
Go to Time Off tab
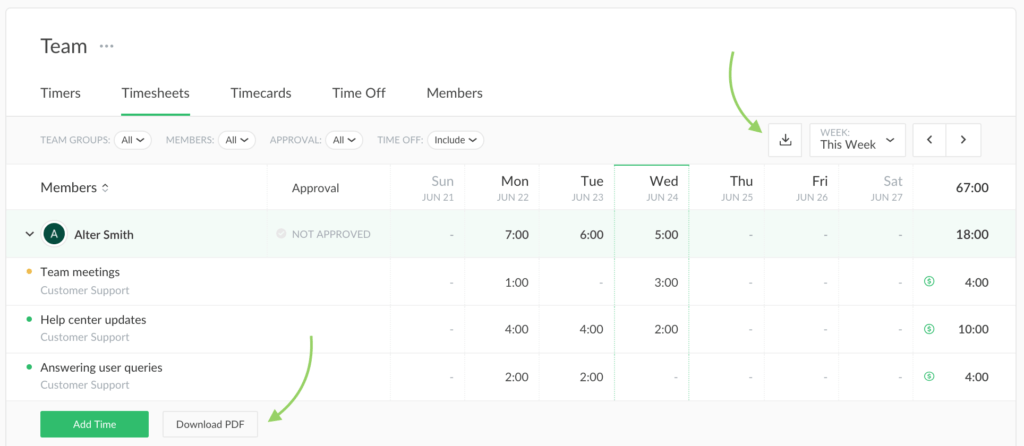tap(359, 93)
